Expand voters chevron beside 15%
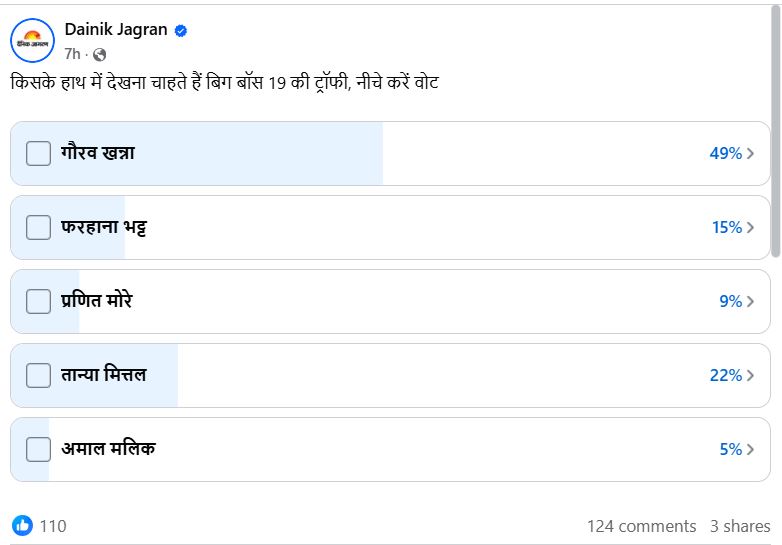 (751, 228)
